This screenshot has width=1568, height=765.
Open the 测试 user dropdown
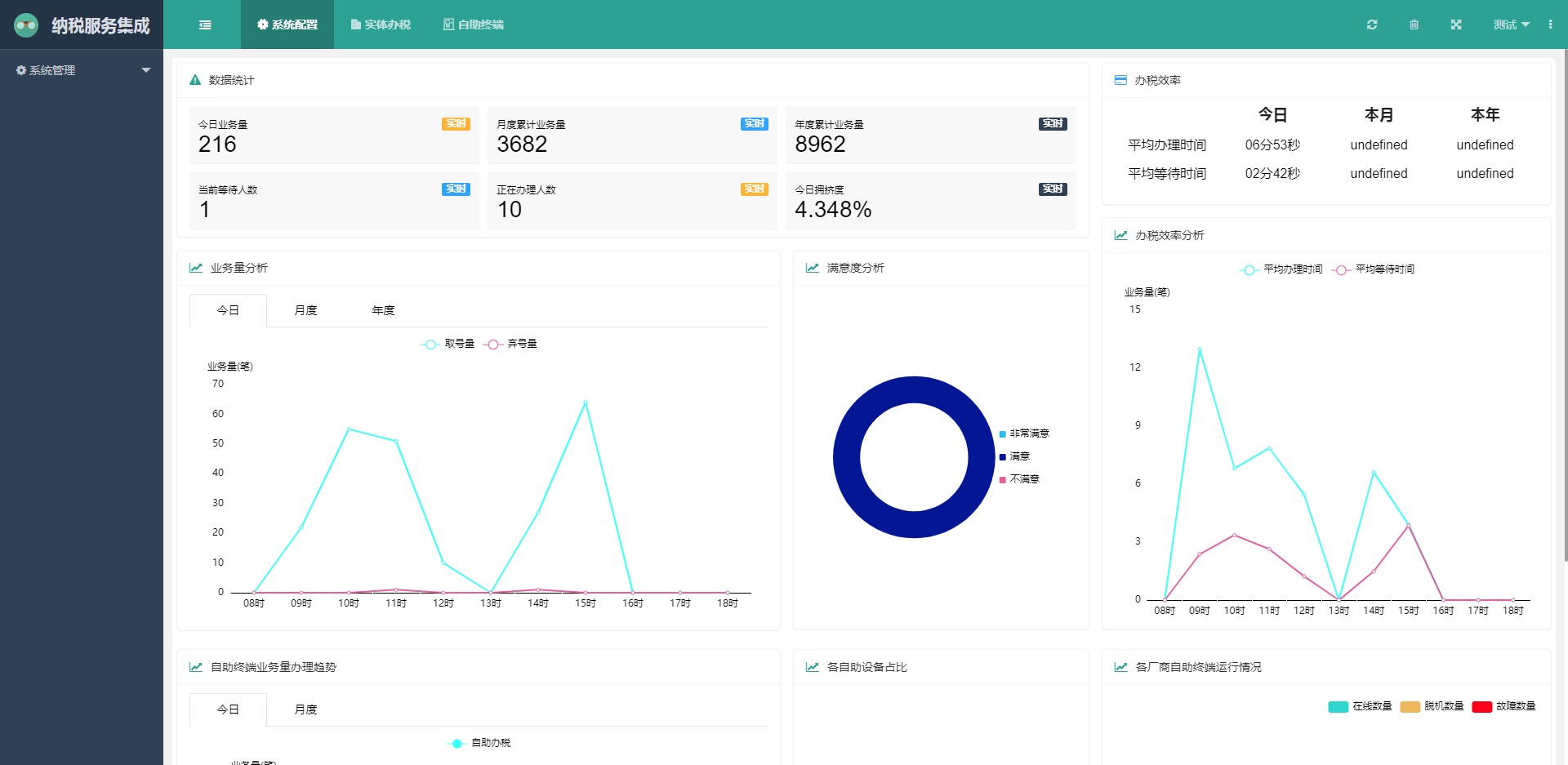[x=1511, y=25]
